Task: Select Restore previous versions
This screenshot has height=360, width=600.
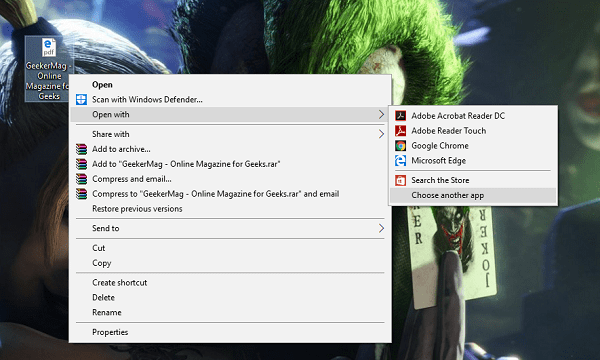Action: click(x=230, y=209)
